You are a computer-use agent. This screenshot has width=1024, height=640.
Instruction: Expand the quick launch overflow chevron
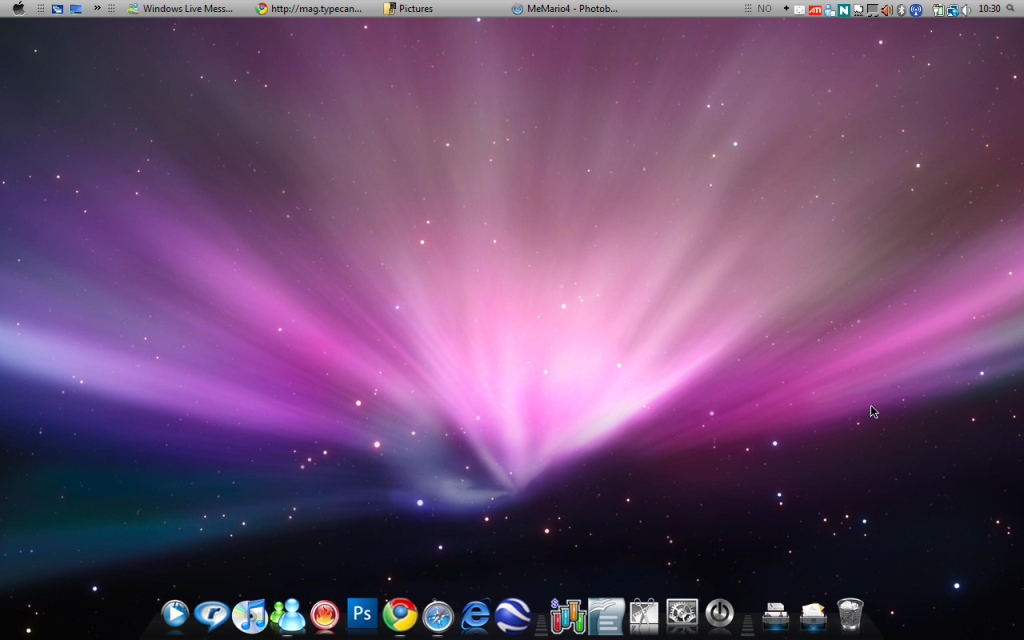point(97,8)
